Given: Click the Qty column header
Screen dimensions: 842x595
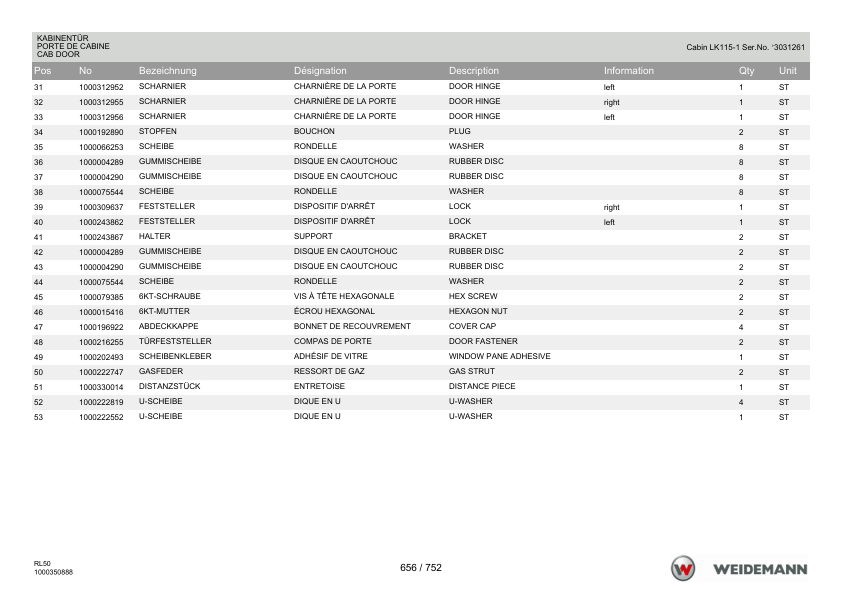Looking at the screenshot, I should click(746, 70).
